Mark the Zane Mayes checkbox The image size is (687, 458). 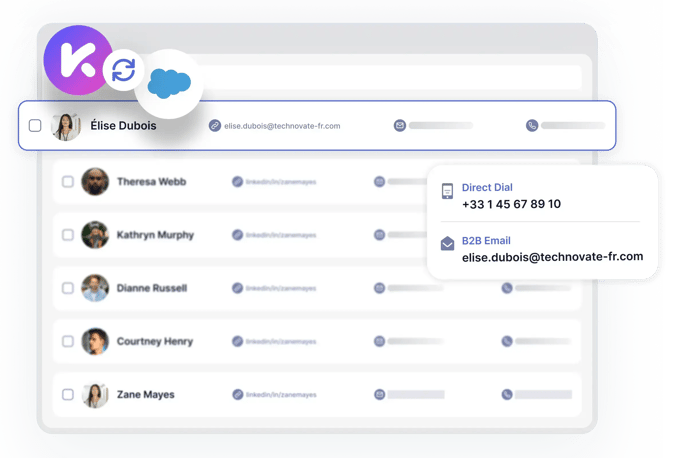67,394
